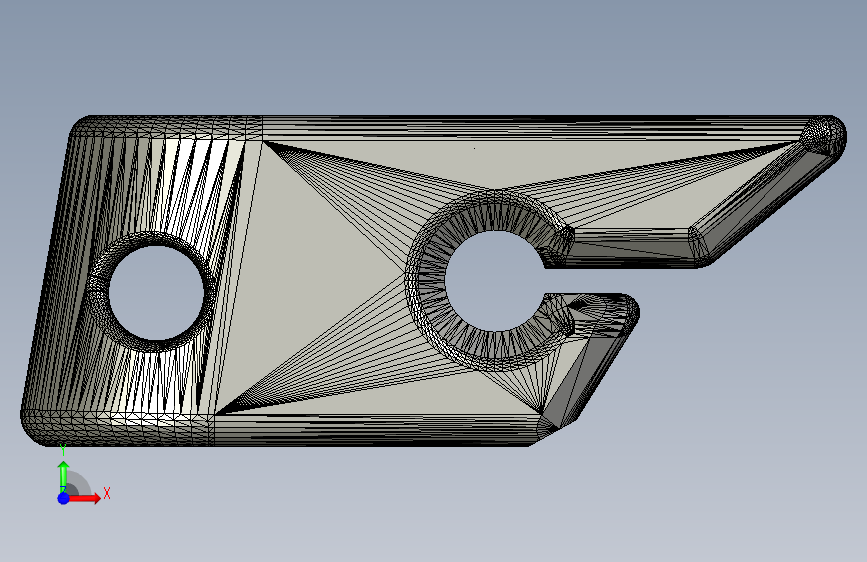
Task: Click the green Y axis arrow of the triad
Action: 64,476
